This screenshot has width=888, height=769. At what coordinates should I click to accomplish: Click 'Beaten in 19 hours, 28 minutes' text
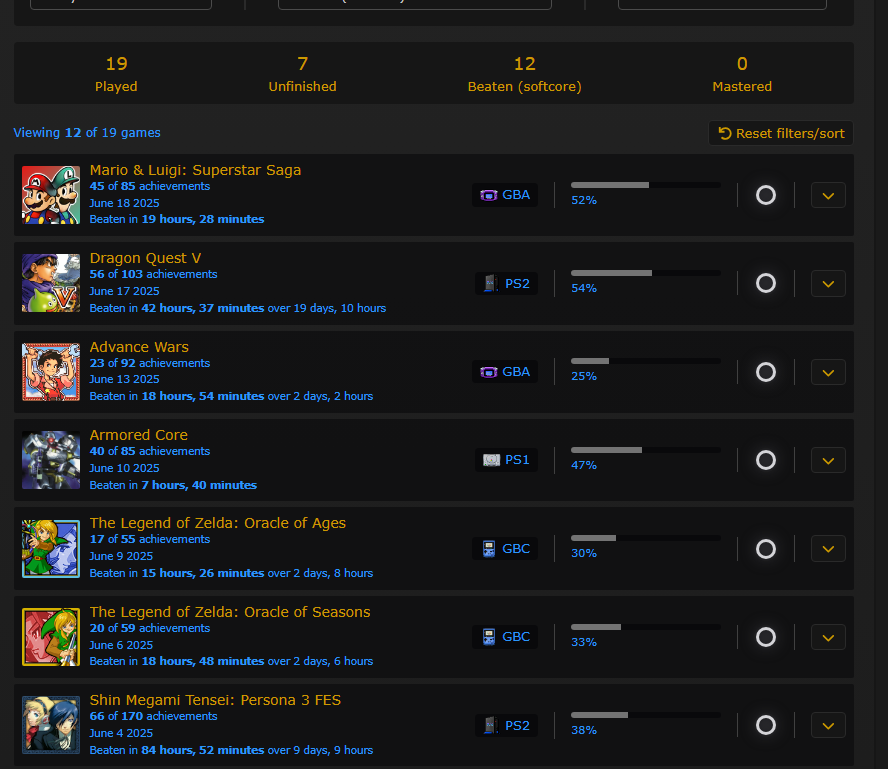(x=177, y=219)
